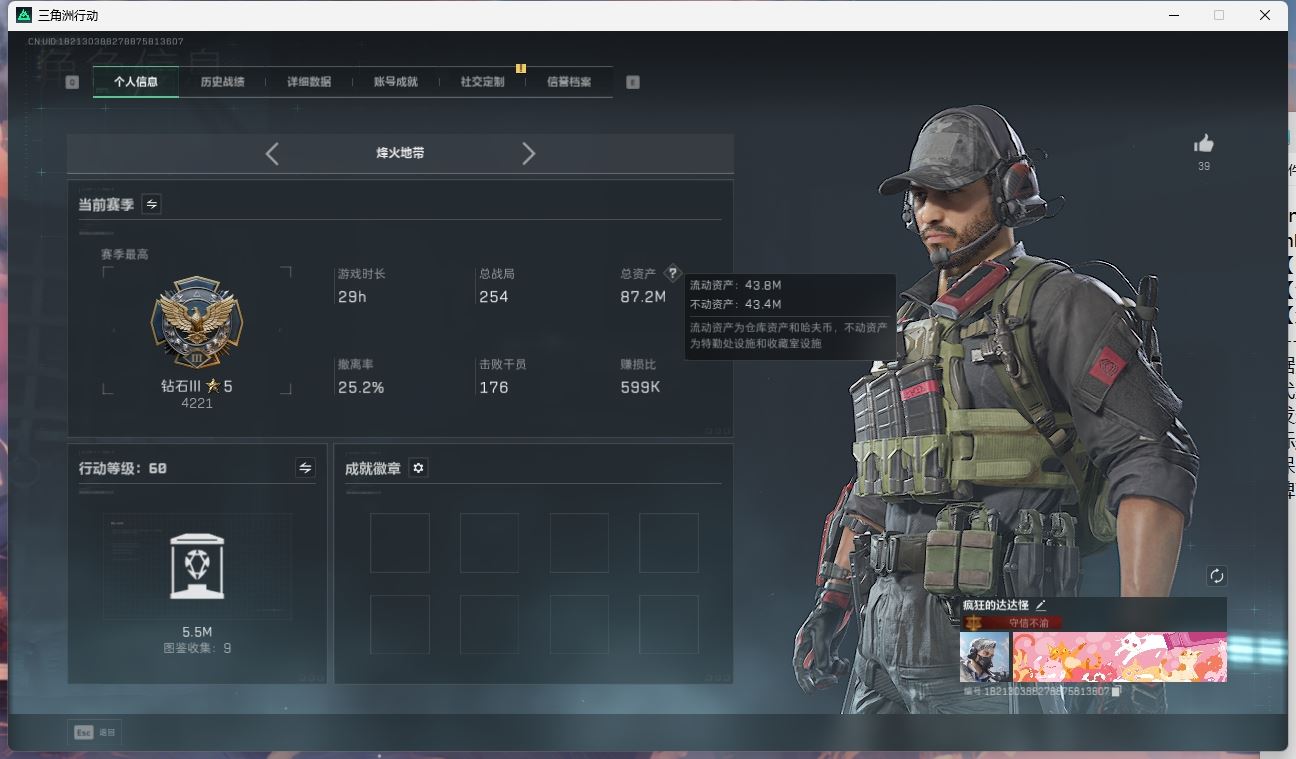Switch to the 历史战绩 tab
Image resolution: width=1296 pixels, height=759 pixels.
(x=222, y=82)
